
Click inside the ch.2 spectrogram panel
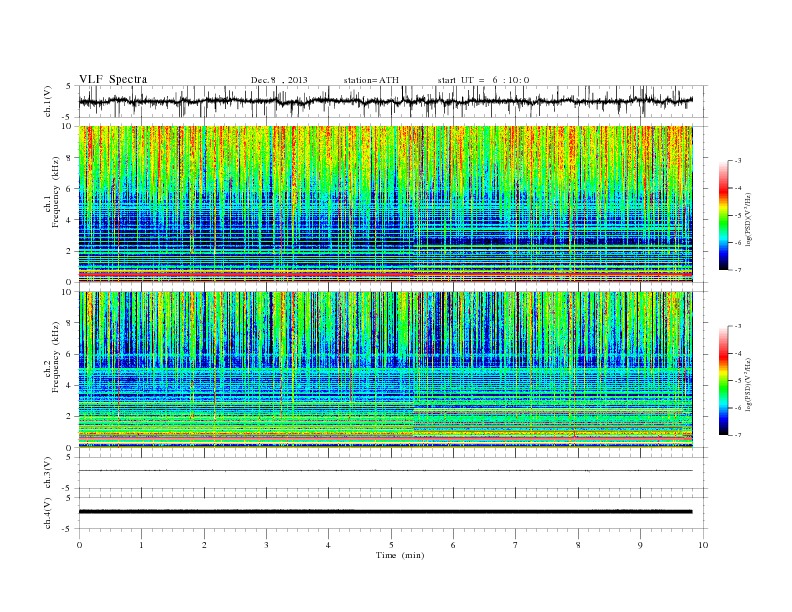[385, 370]
